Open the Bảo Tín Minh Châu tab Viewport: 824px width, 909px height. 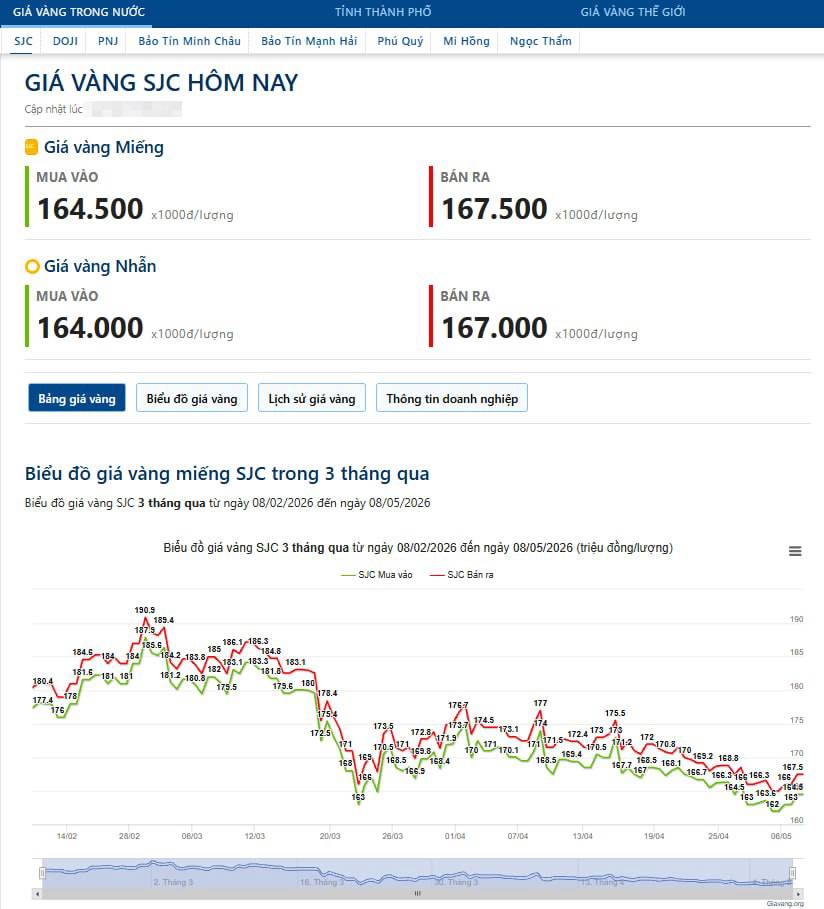pyautogui.click(x=189, y=41)
